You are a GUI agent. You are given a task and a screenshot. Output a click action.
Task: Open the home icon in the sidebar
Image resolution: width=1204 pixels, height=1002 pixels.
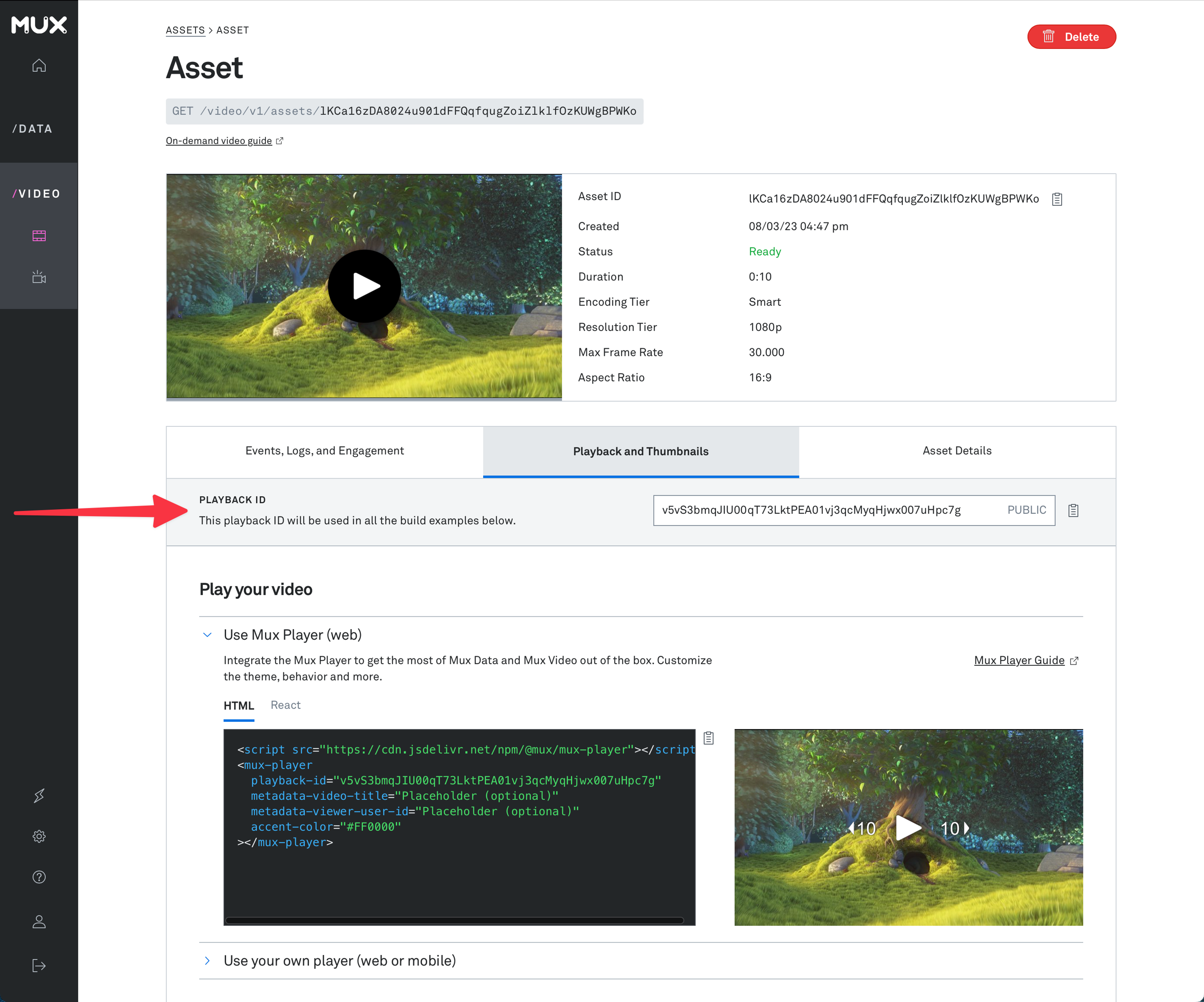39,65
